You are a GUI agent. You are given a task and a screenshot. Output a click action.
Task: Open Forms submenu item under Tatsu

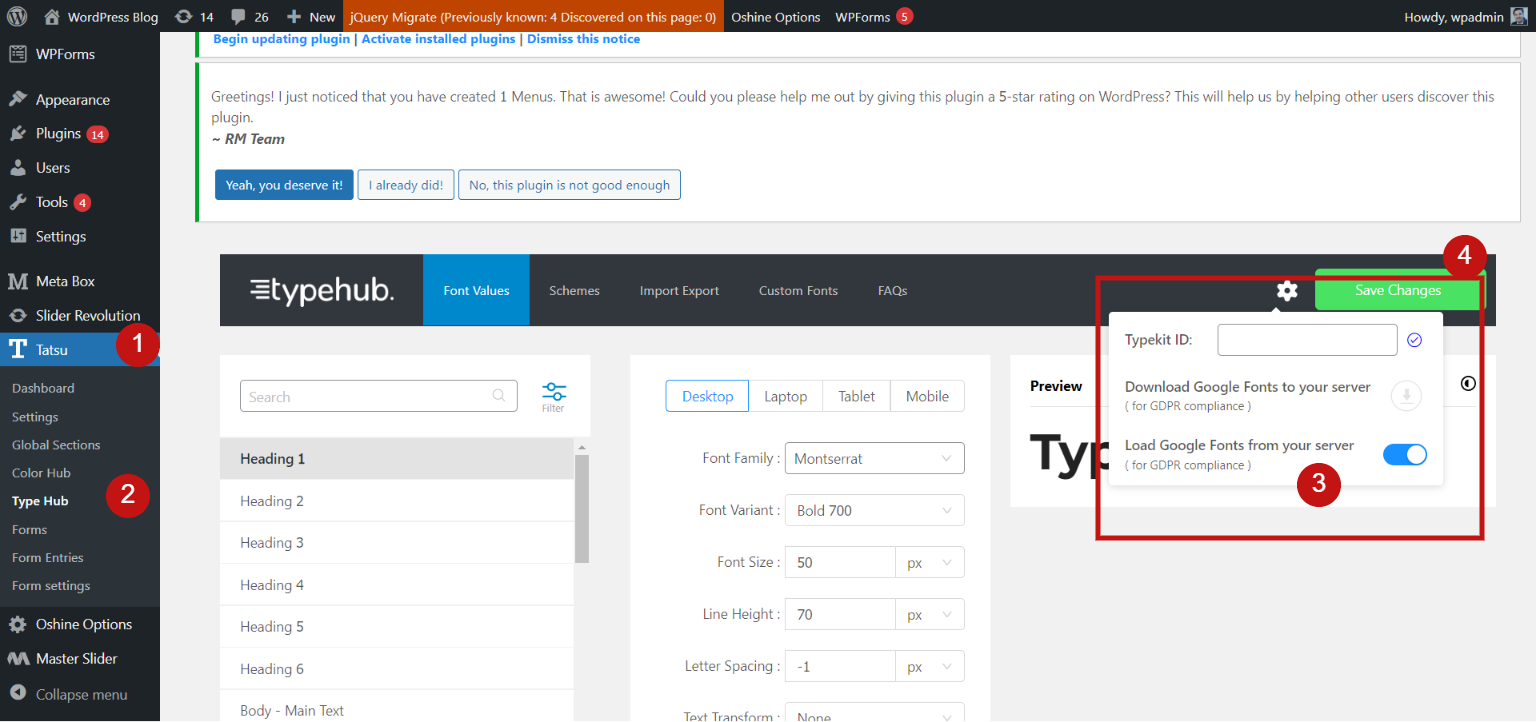pos(29,529)
